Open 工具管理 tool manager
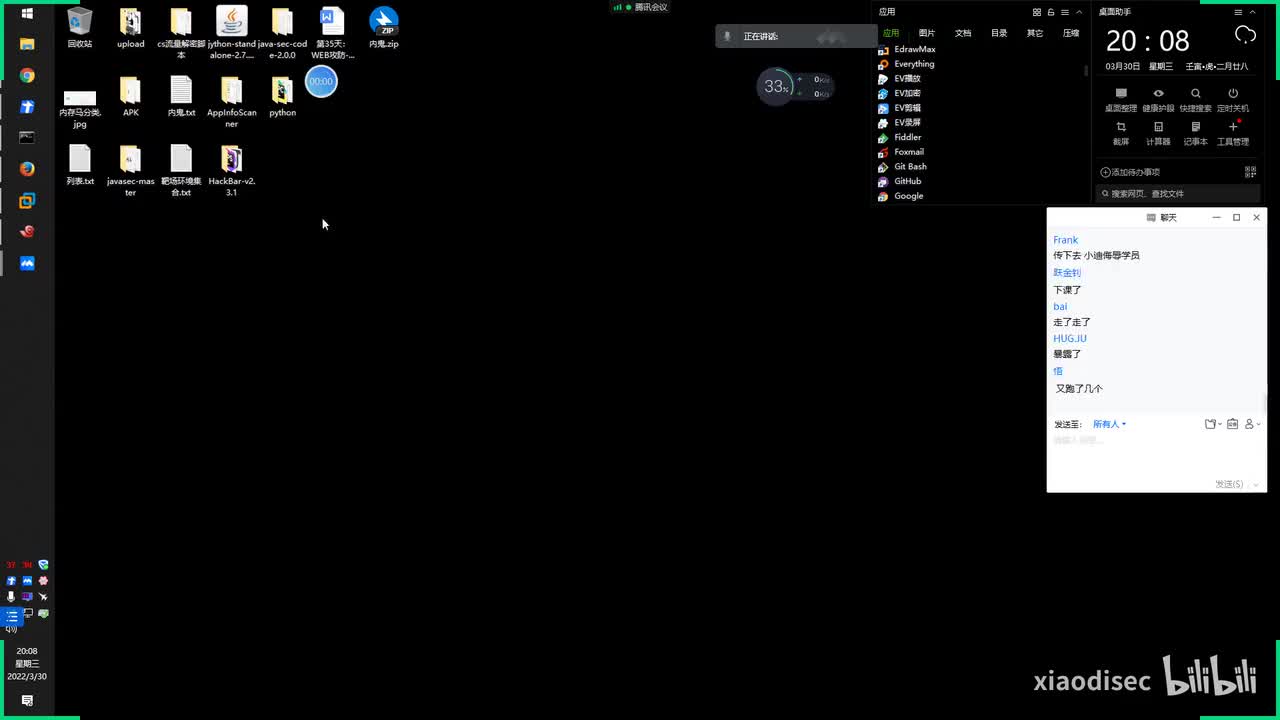 1233,133
